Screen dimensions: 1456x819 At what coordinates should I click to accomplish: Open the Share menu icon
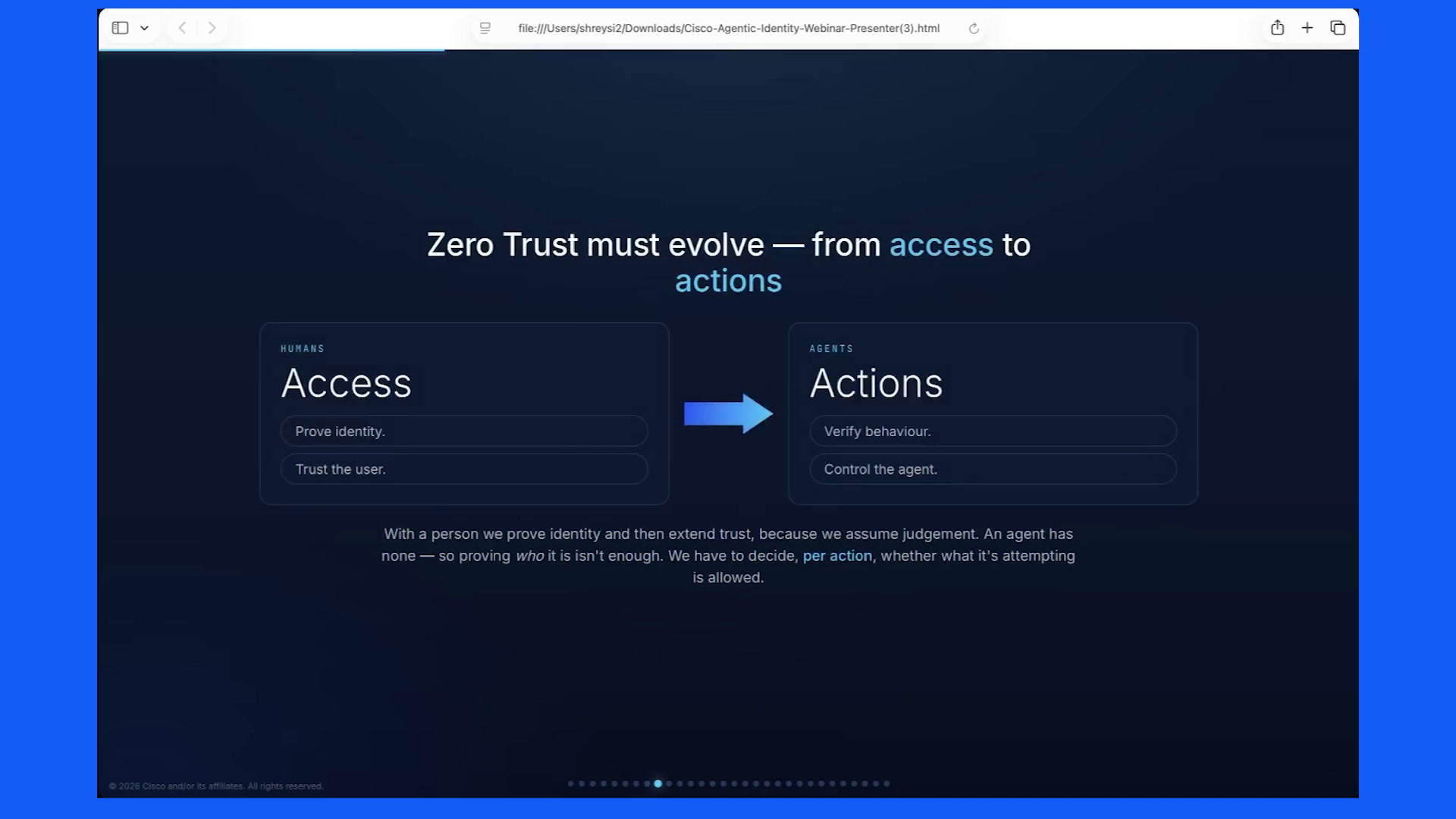[x=1277, y=27]
